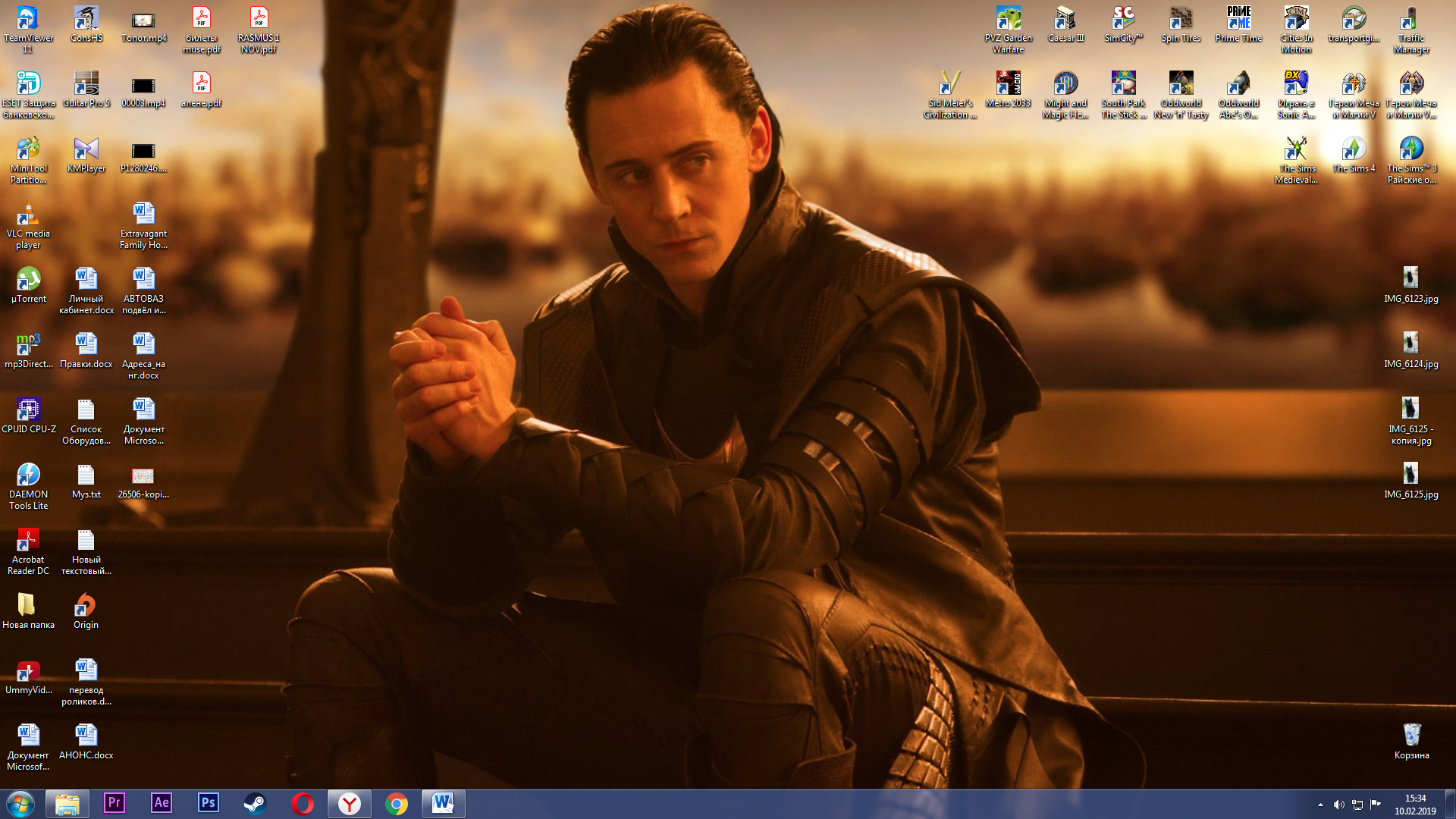Launch South Park The Stick shortcut
Image resolution: width=1456 pixels, height=819 pixels.
point(1123,95)
